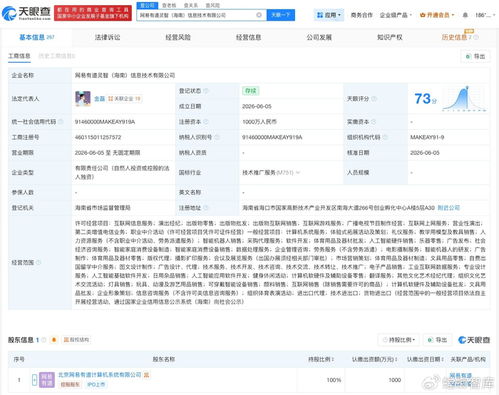The image size is (499, 395).
Task: Click the blue 天眼一下 search button
Action: click(x=281, y=15)
